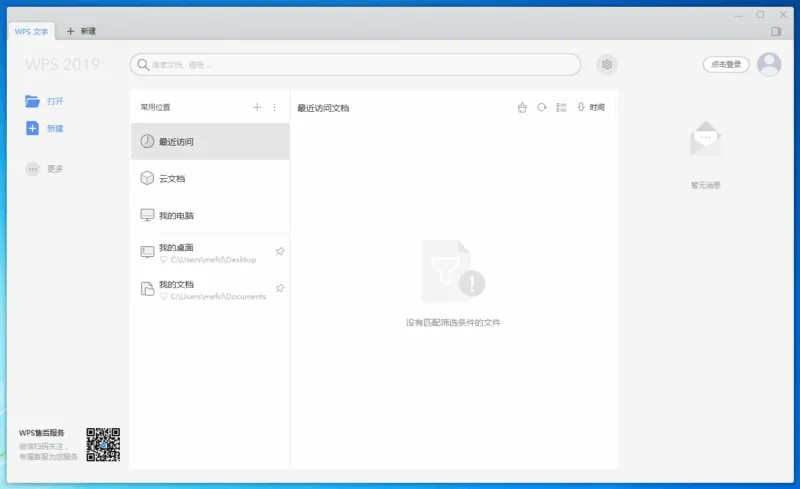
Task: Click the 我的文档 document icon
Action: 147,289
